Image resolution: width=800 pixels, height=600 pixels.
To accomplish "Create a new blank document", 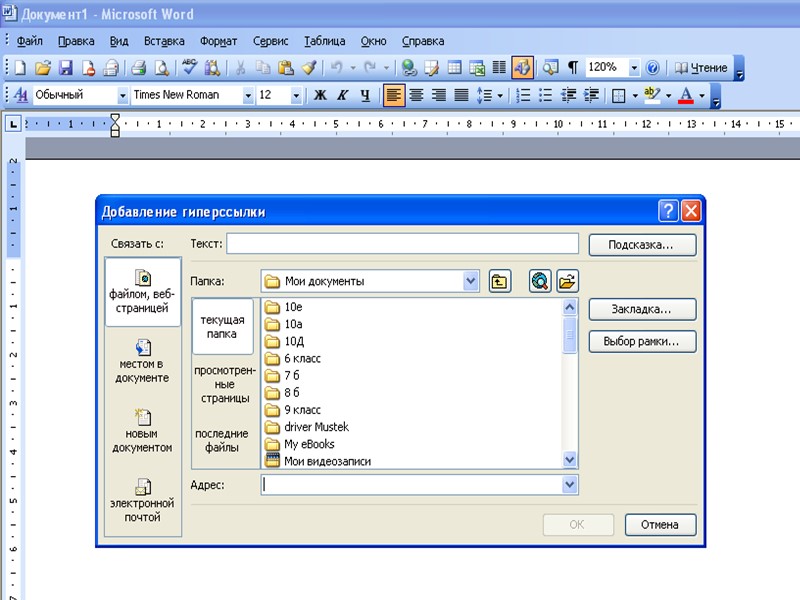I will click(20, 67).
